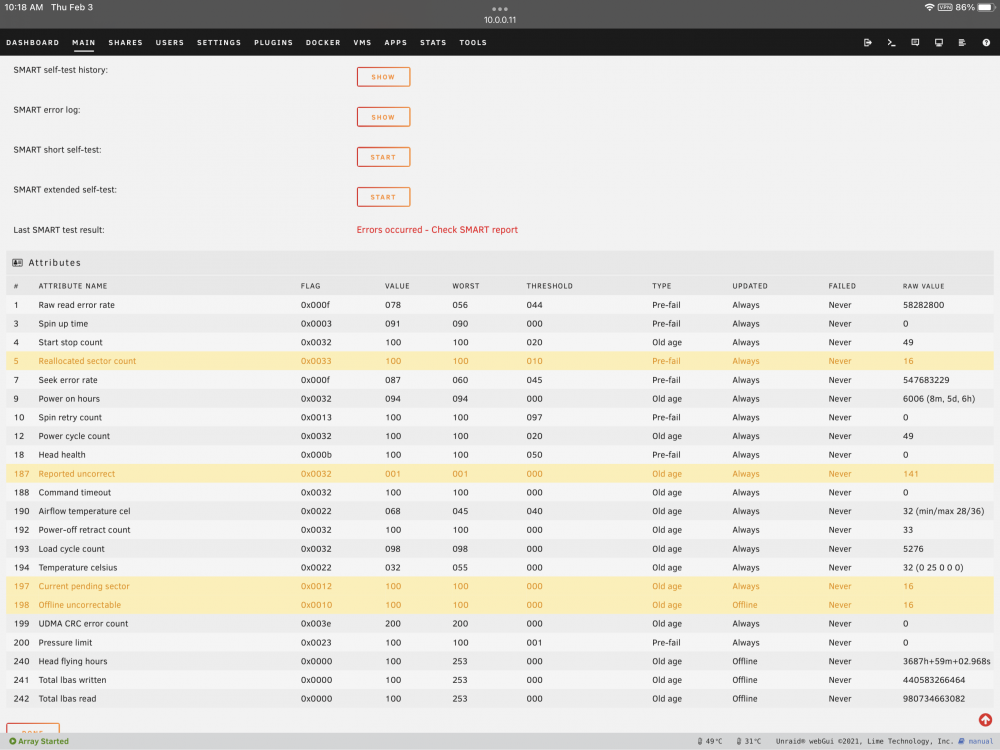This screenshot has width=1000, height=750.
Task: Tap the three dots above address
Action: pyautogui.click(x=500, y=9)
